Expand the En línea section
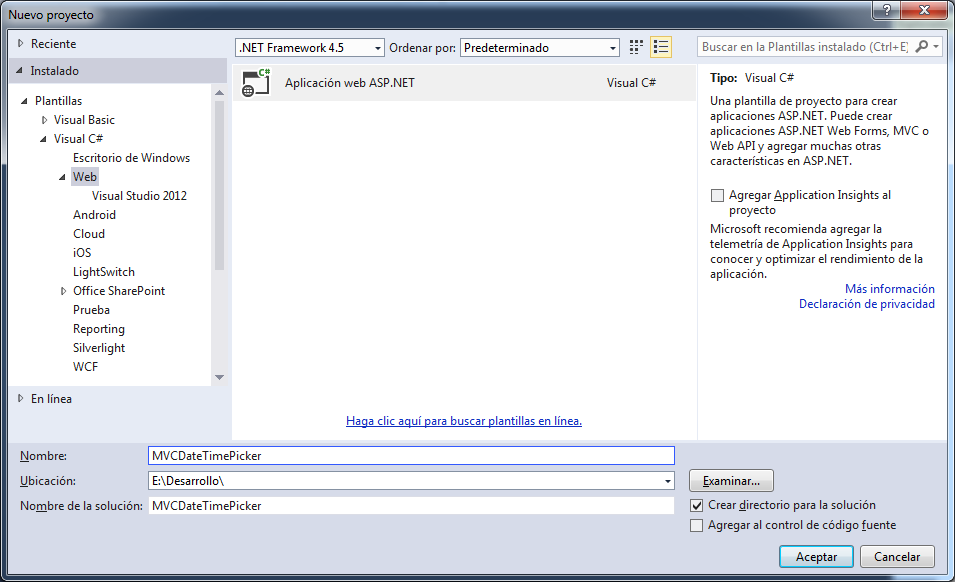955x582 pixels. pos(19,398)
